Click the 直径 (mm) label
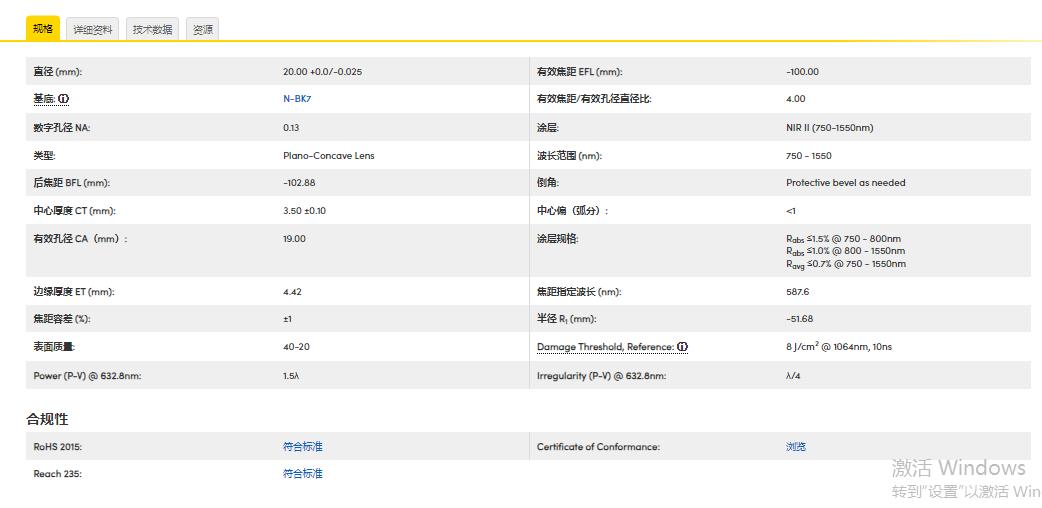The width and height of the screenshot is (1042, 508). [58, 72]
